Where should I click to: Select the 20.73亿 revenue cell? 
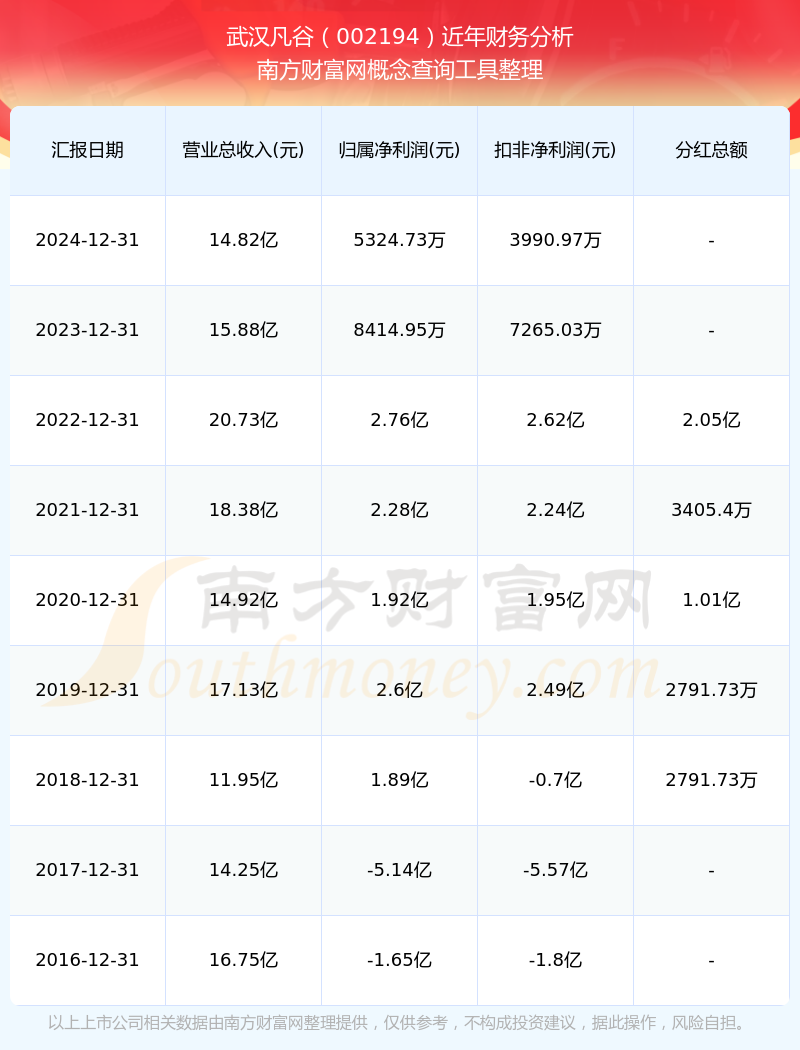(243, 420)
